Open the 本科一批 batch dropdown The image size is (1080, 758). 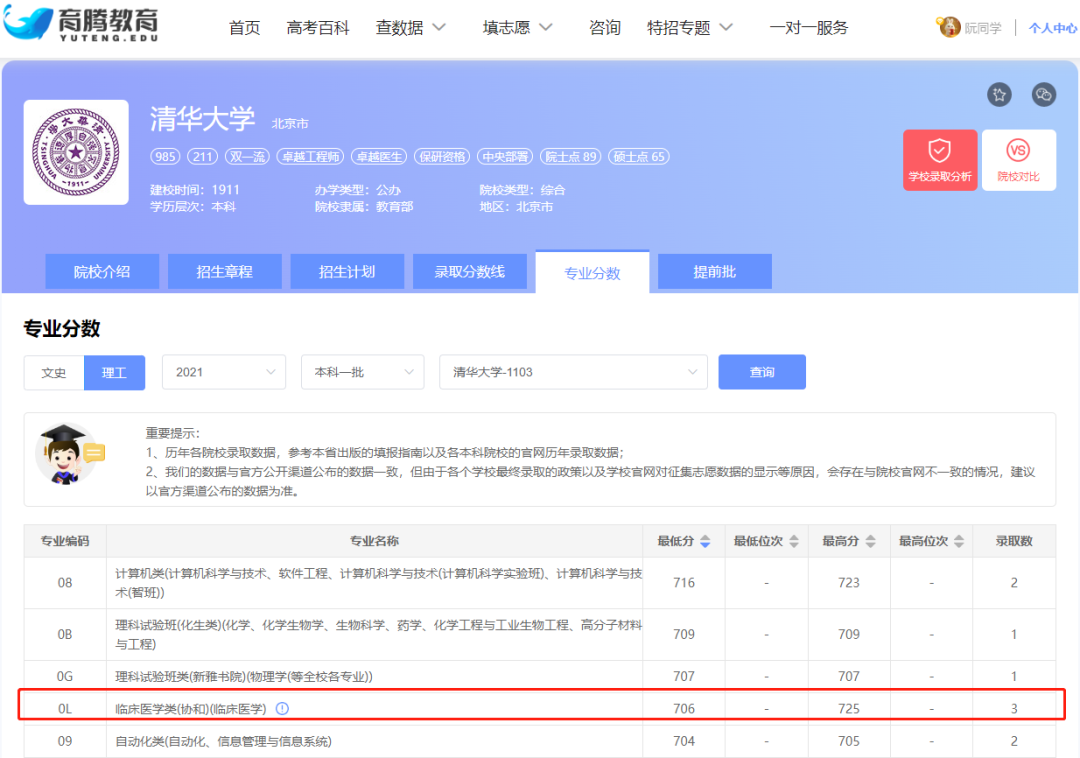[x=362, y=372]
